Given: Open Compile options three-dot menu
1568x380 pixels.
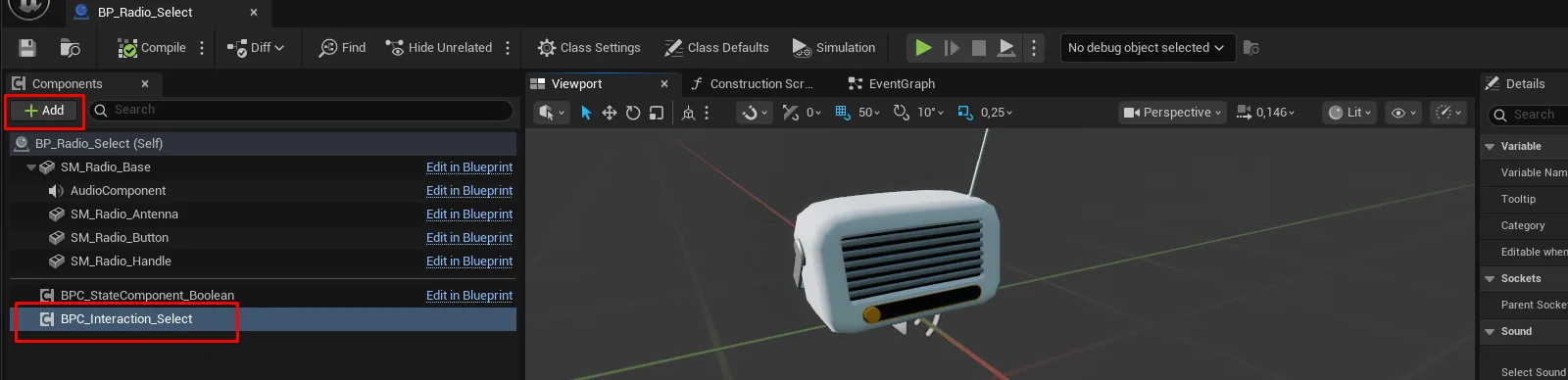Looking at the screenshot, I should pos(202,48).
